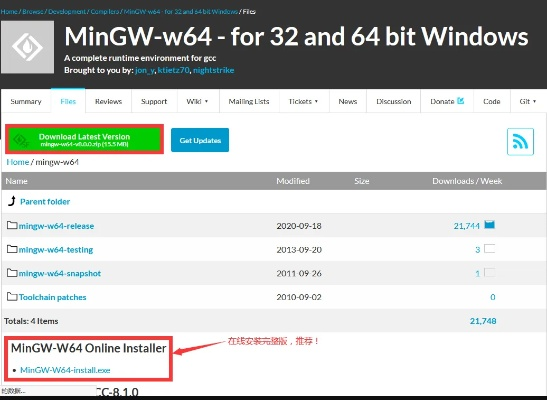Click folder icon beside mingw-w64-testing
Viewport: 547px width, 400px height.
12,249
